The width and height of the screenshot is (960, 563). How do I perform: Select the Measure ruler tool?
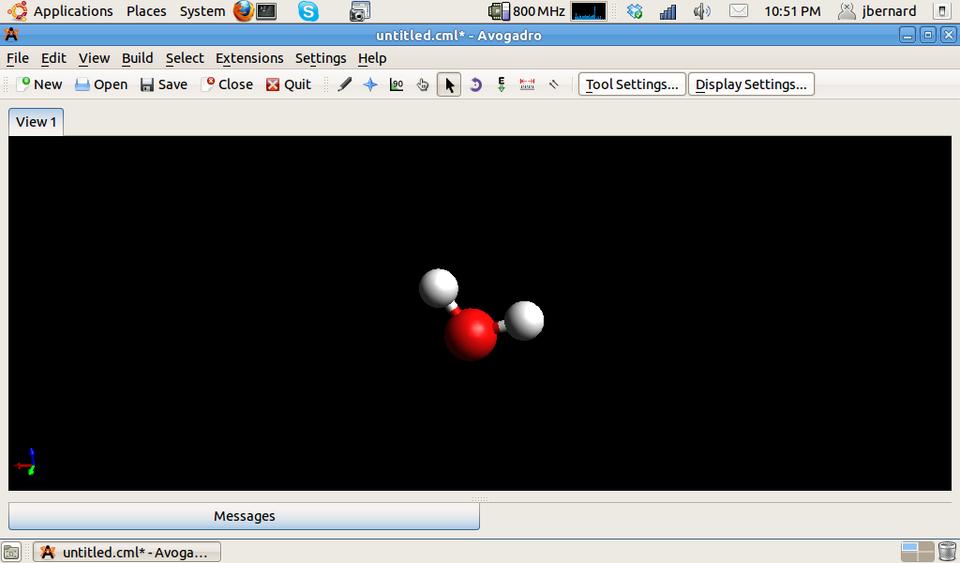coord(527,85)
